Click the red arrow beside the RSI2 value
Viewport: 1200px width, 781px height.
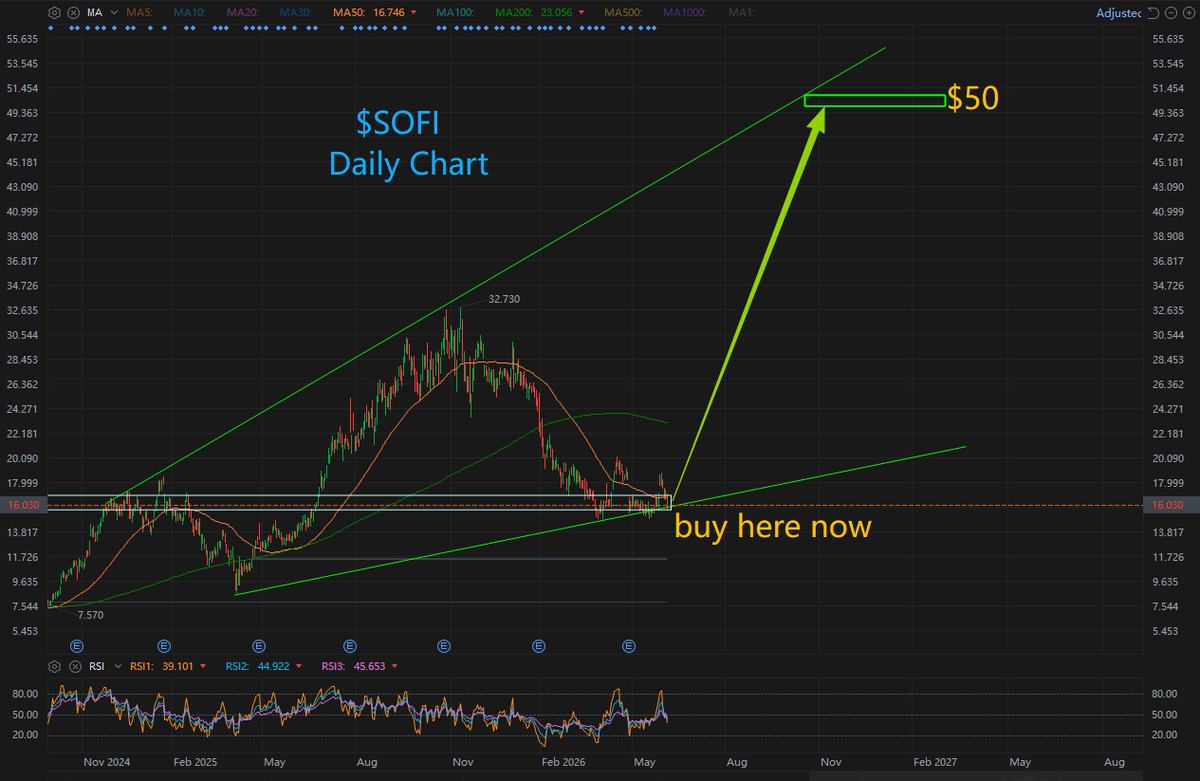[300, 666]
